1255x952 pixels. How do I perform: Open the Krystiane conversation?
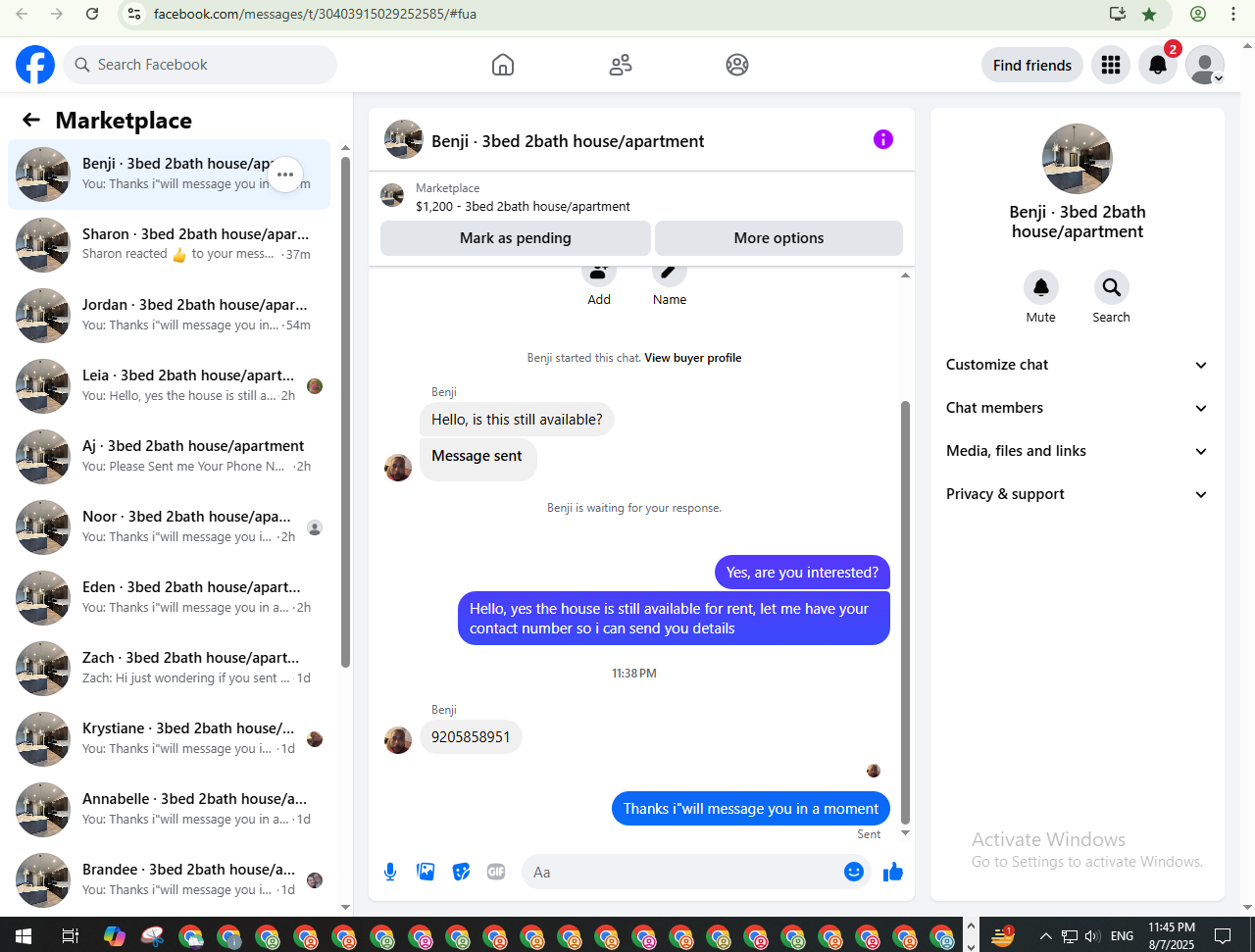point(170,739)
